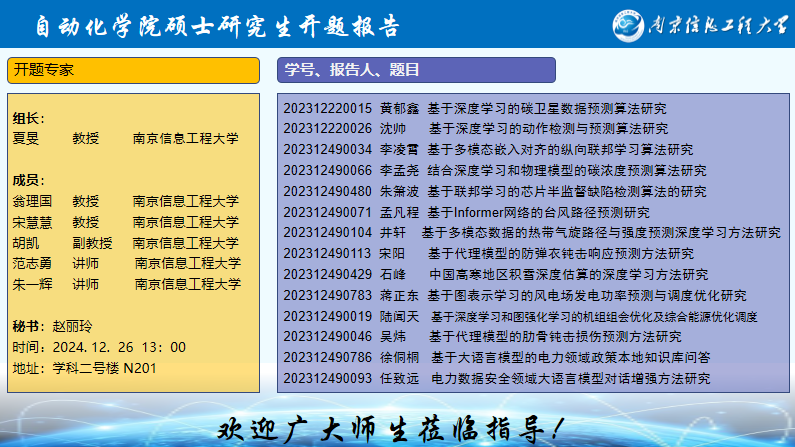This screenshot has width=795, height=447.
Task: Select row 202312220015 黄郁鑫 in the list
Action: 475,108
